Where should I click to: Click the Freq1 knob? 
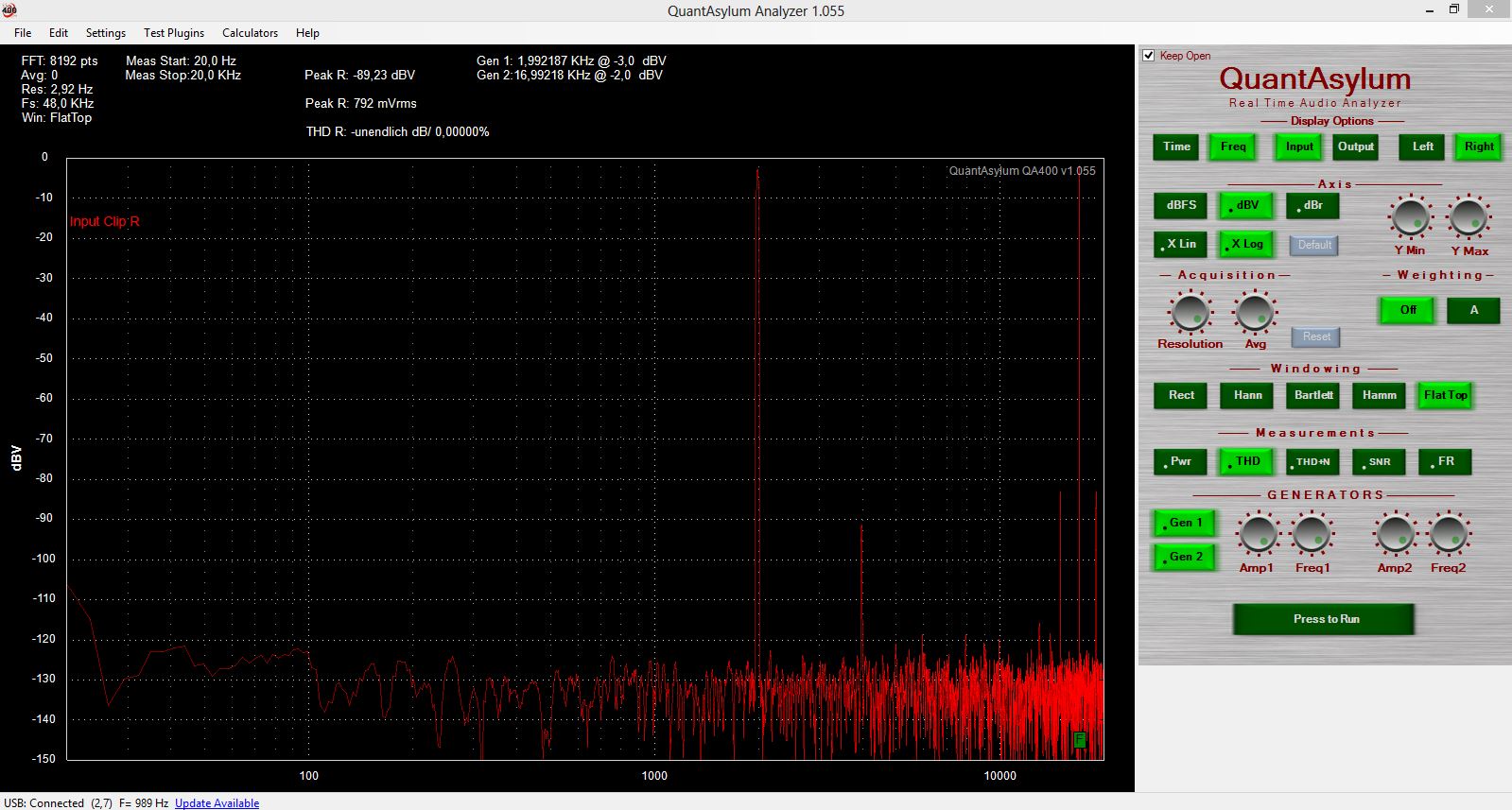click(1312, 534)
